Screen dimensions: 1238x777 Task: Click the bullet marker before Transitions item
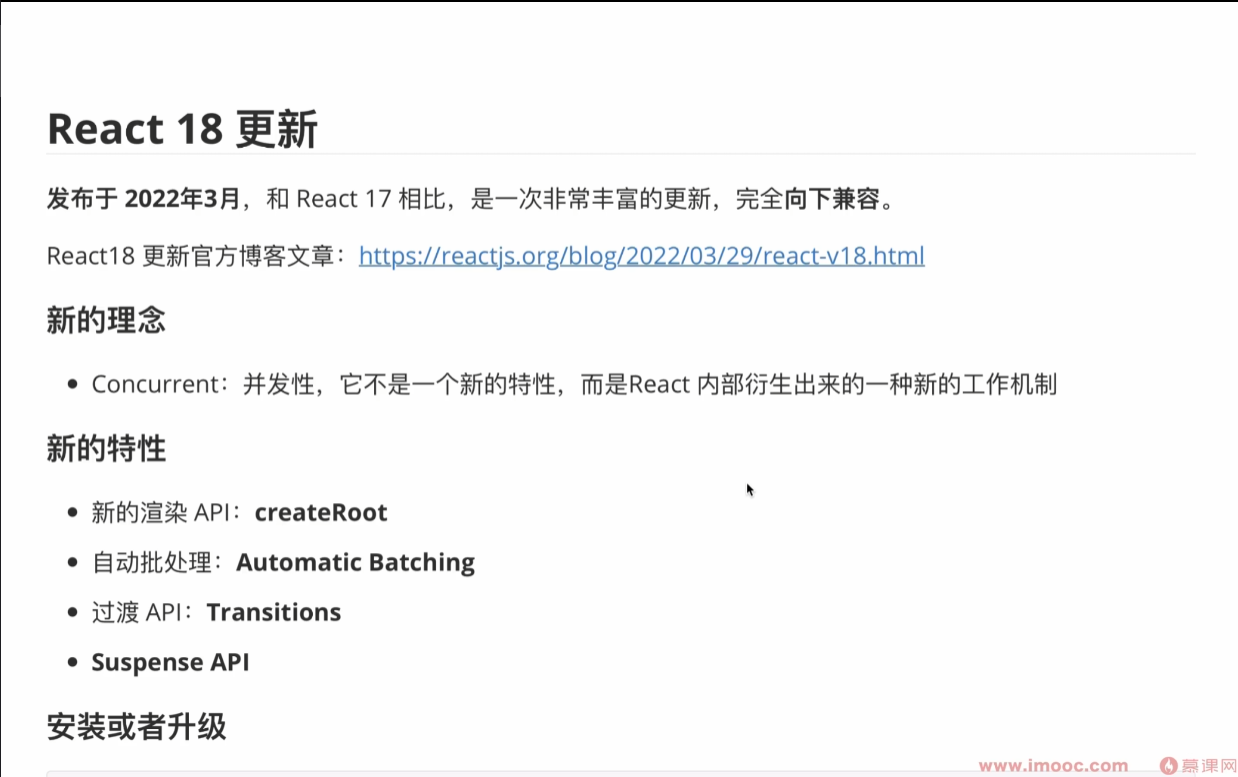coord(70,611)
